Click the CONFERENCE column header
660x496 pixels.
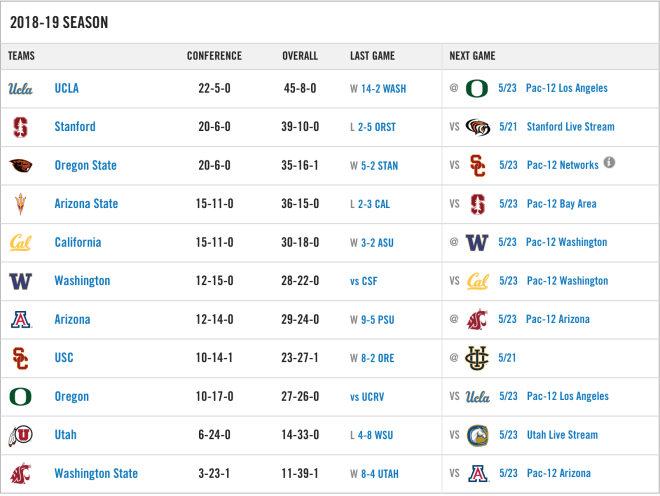pos(214,56)
